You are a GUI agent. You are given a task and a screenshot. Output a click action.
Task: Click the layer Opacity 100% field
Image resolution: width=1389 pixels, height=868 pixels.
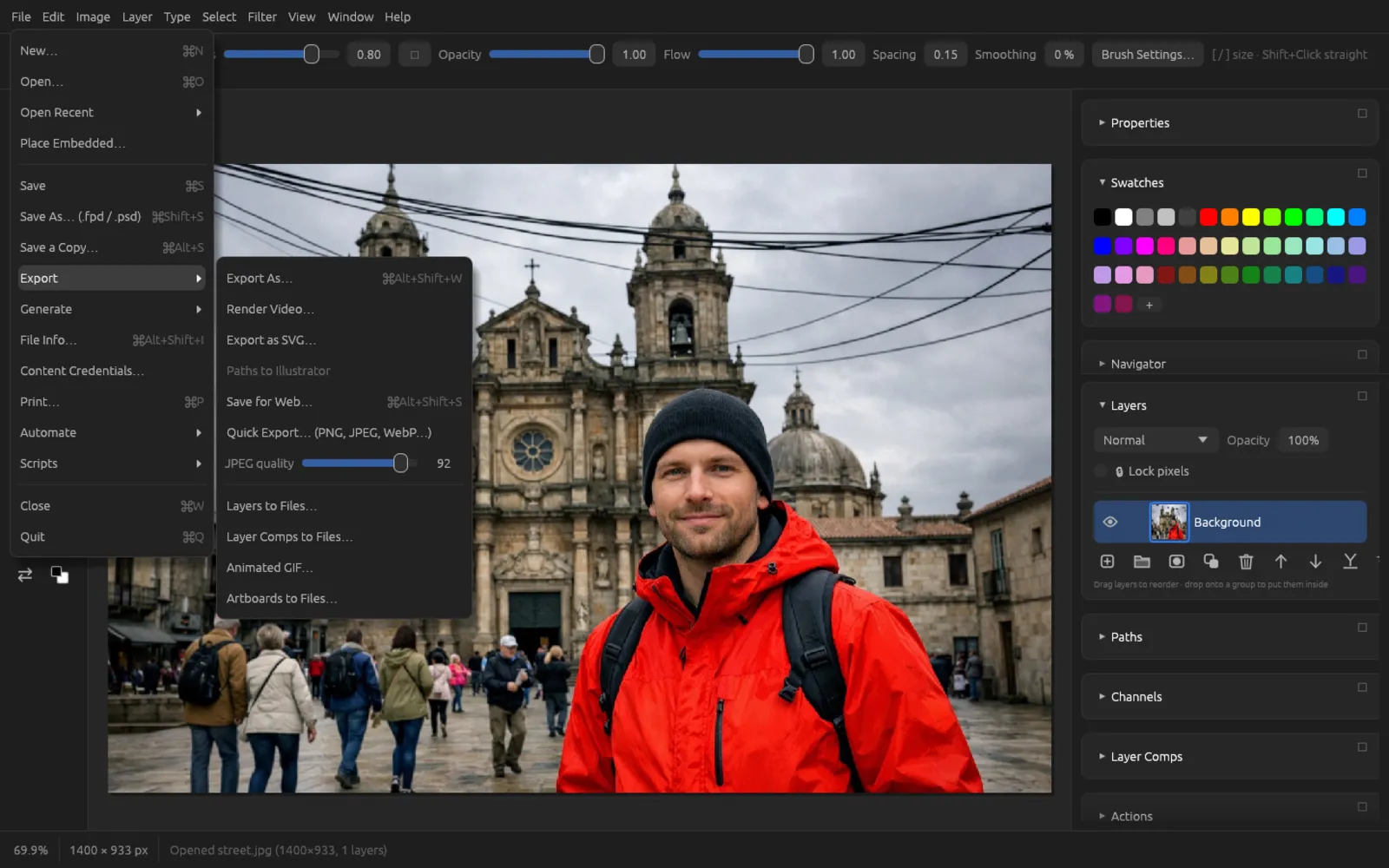1302,440
